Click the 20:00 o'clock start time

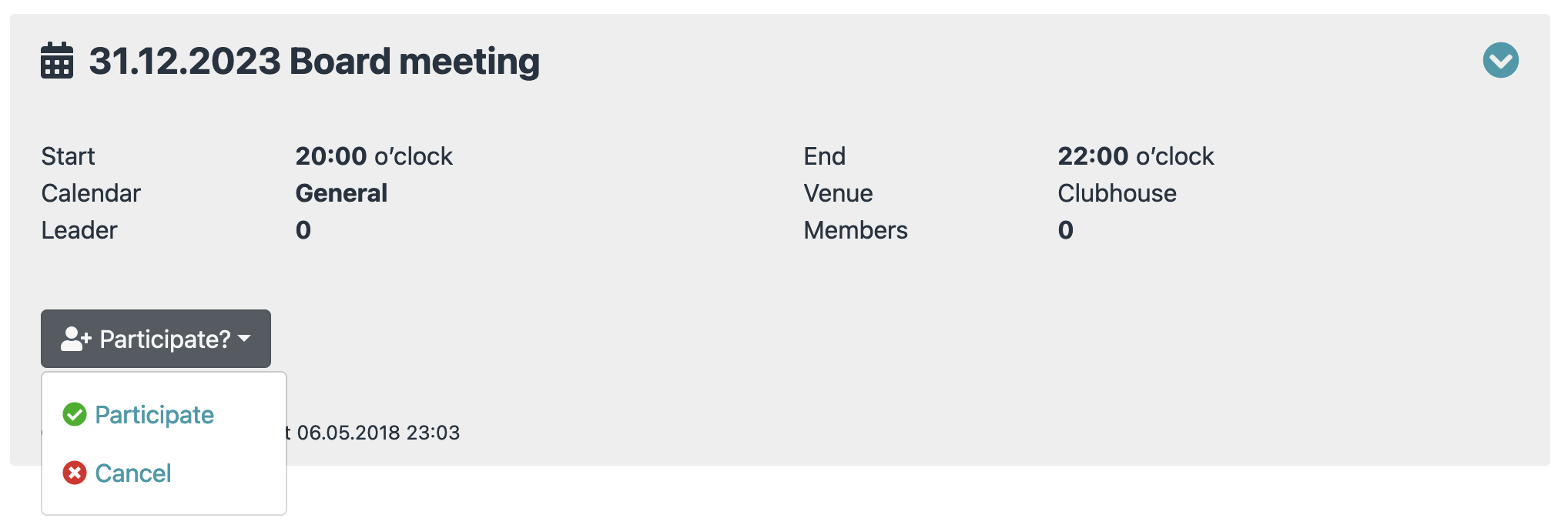coord(374,156)
